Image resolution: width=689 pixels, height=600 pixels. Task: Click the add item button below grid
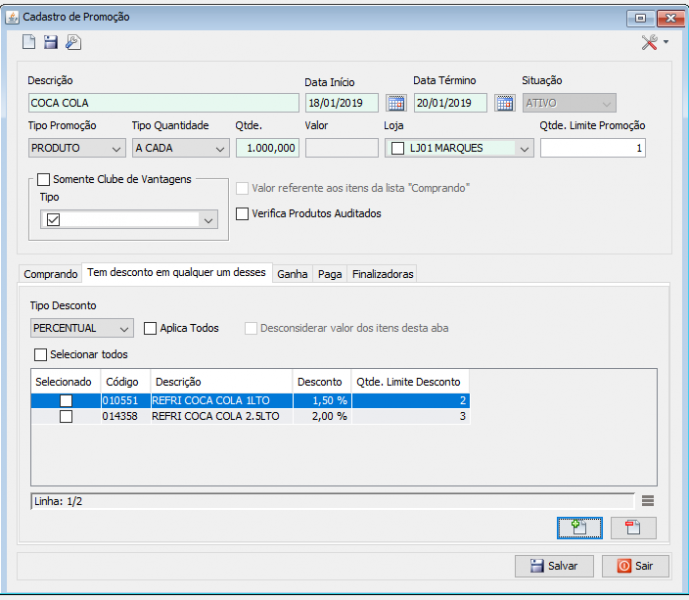[579, 529]
